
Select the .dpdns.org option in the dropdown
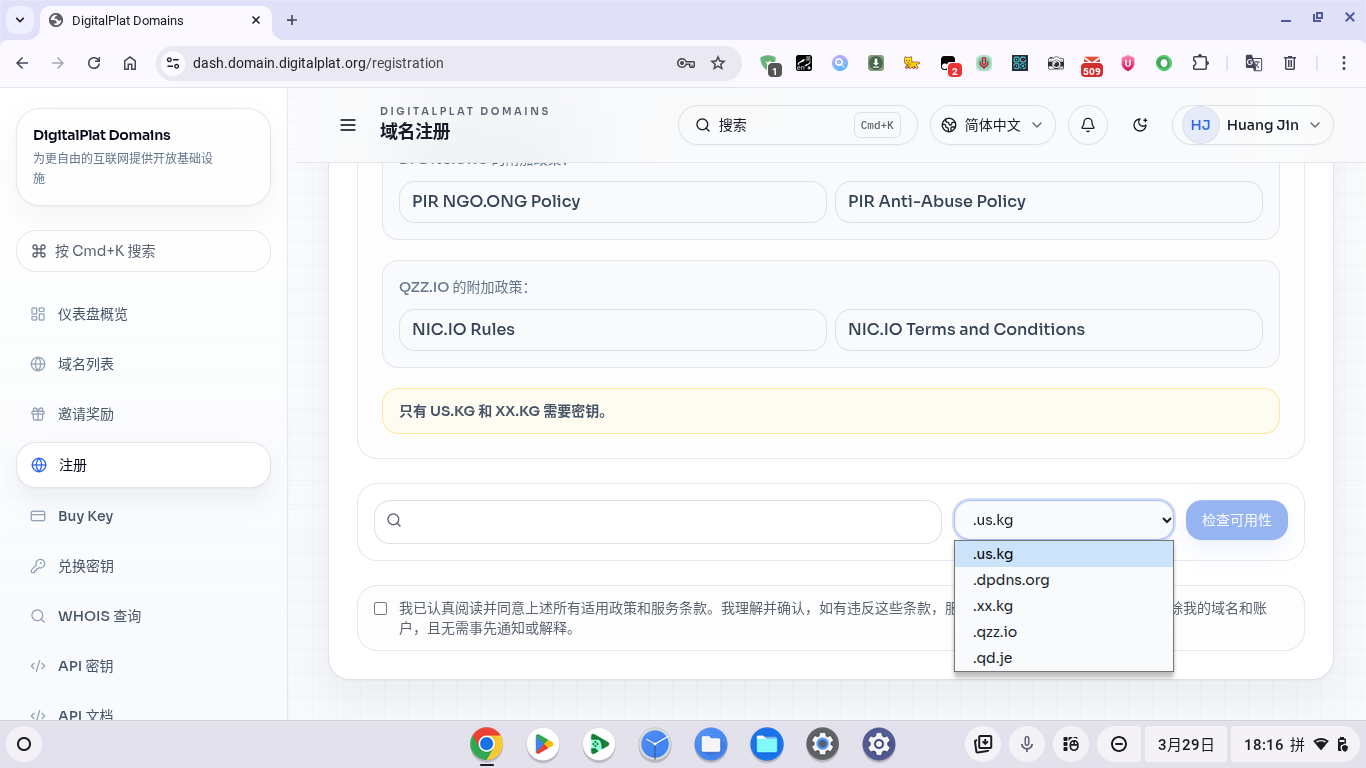click(1011, 580)
